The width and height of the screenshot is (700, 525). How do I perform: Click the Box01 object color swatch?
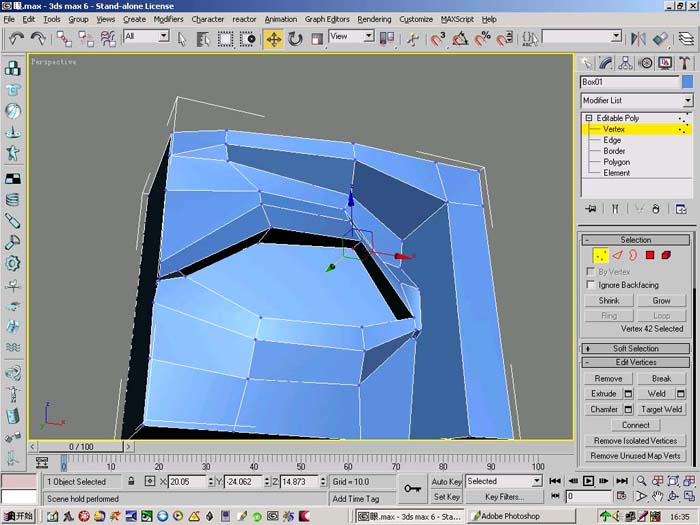point(688,82)
